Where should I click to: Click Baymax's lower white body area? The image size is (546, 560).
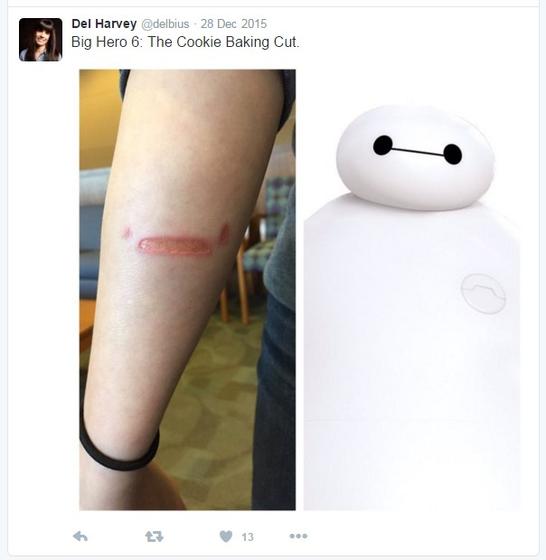(x=411, y=411)
